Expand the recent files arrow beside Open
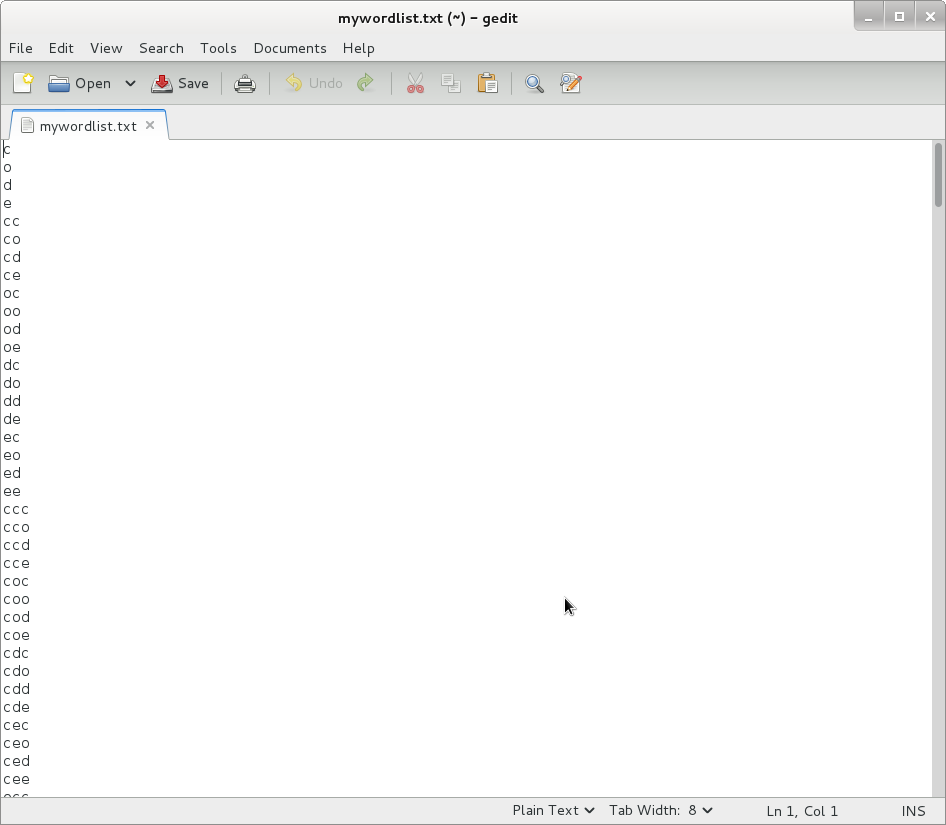The height and width of the screenshot is (825, 946). pyautogui.click(x=130, y=83)
